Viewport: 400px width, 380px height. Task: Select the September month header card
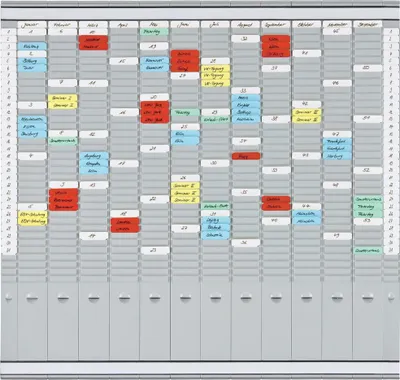[x=276, y=25]
